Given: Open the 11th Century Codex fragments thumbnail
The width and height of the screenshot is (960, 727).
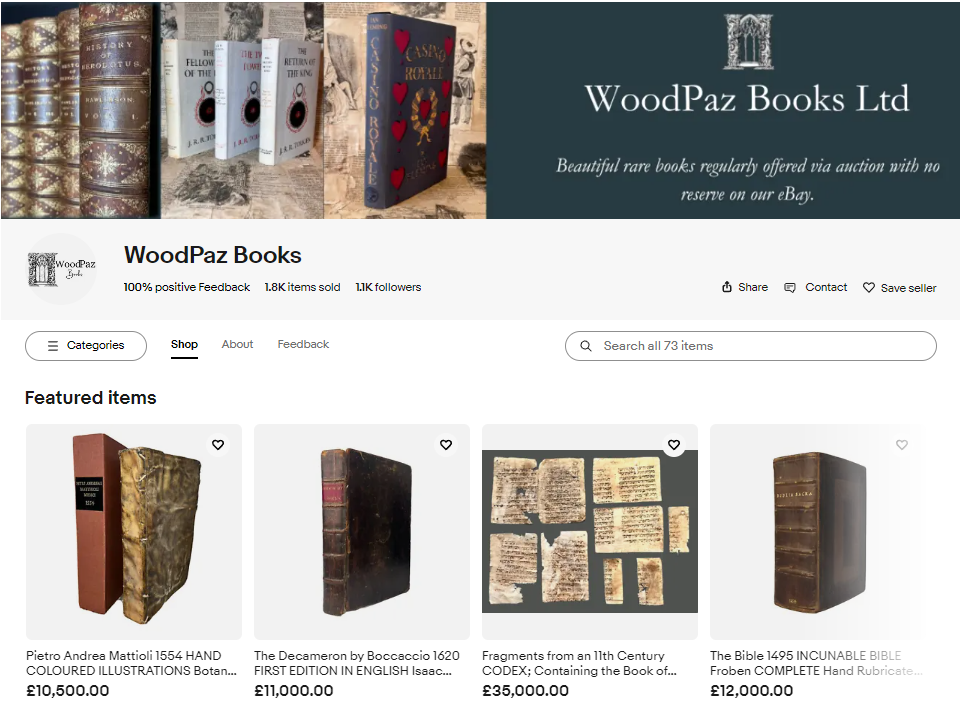Looking at the screenshot, I should pos(590,532).
